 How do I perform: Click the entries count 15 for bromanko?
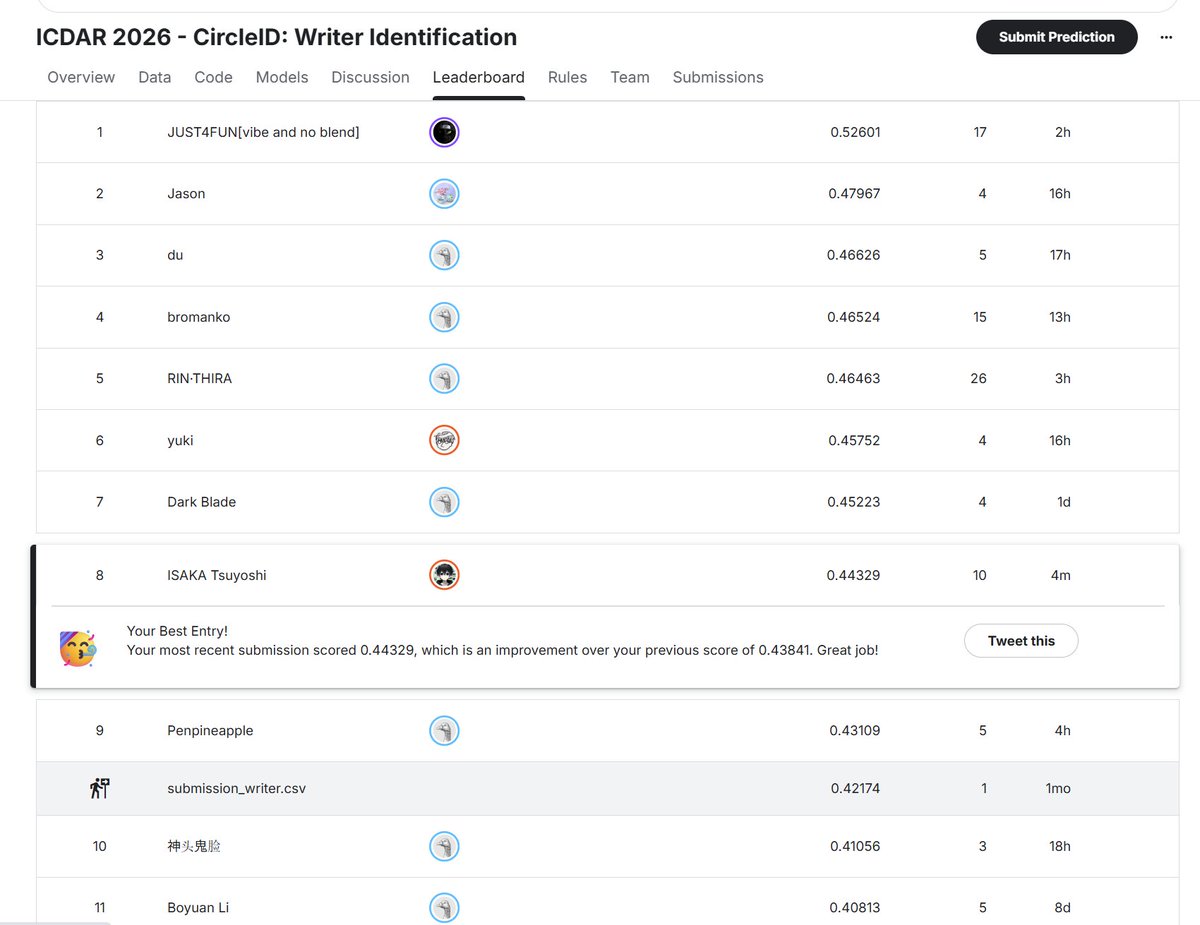pyautogui.click(x=980, y=317)
